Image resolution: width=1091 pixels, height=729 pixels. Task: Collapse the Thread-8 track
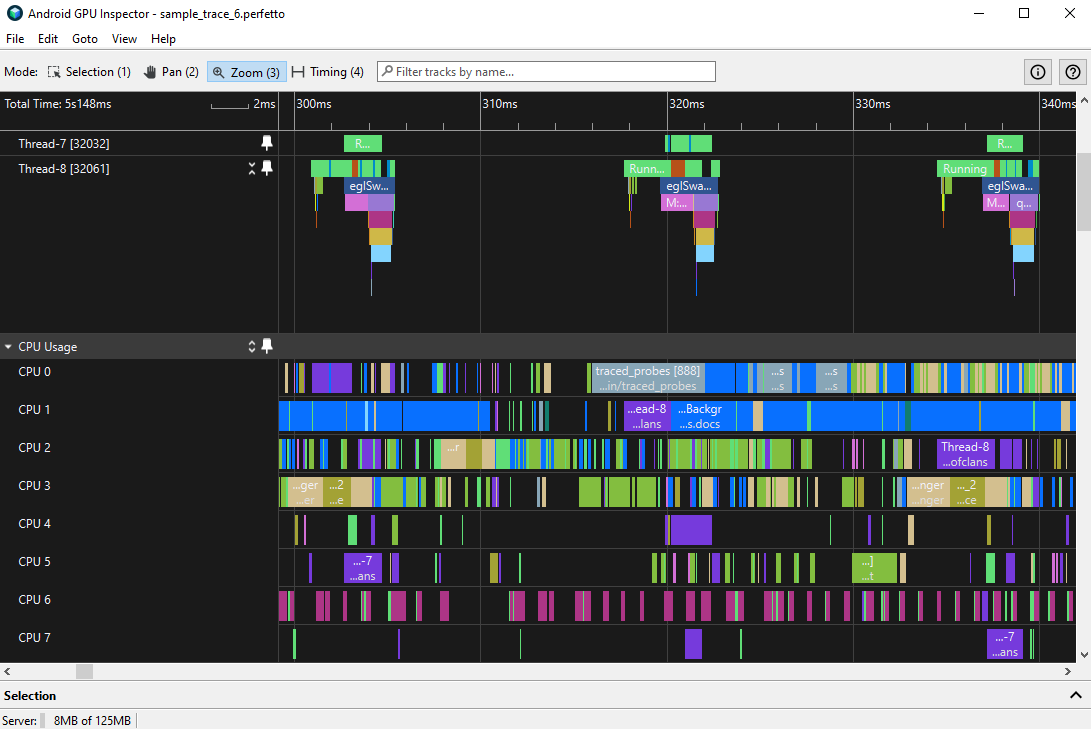pos(252,168)
